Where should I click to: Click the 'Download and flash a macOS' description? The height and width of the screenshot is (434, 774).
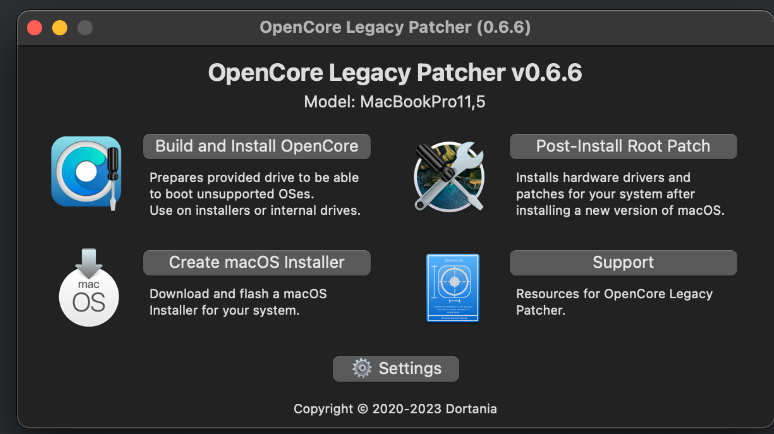[x=238, y=302]
